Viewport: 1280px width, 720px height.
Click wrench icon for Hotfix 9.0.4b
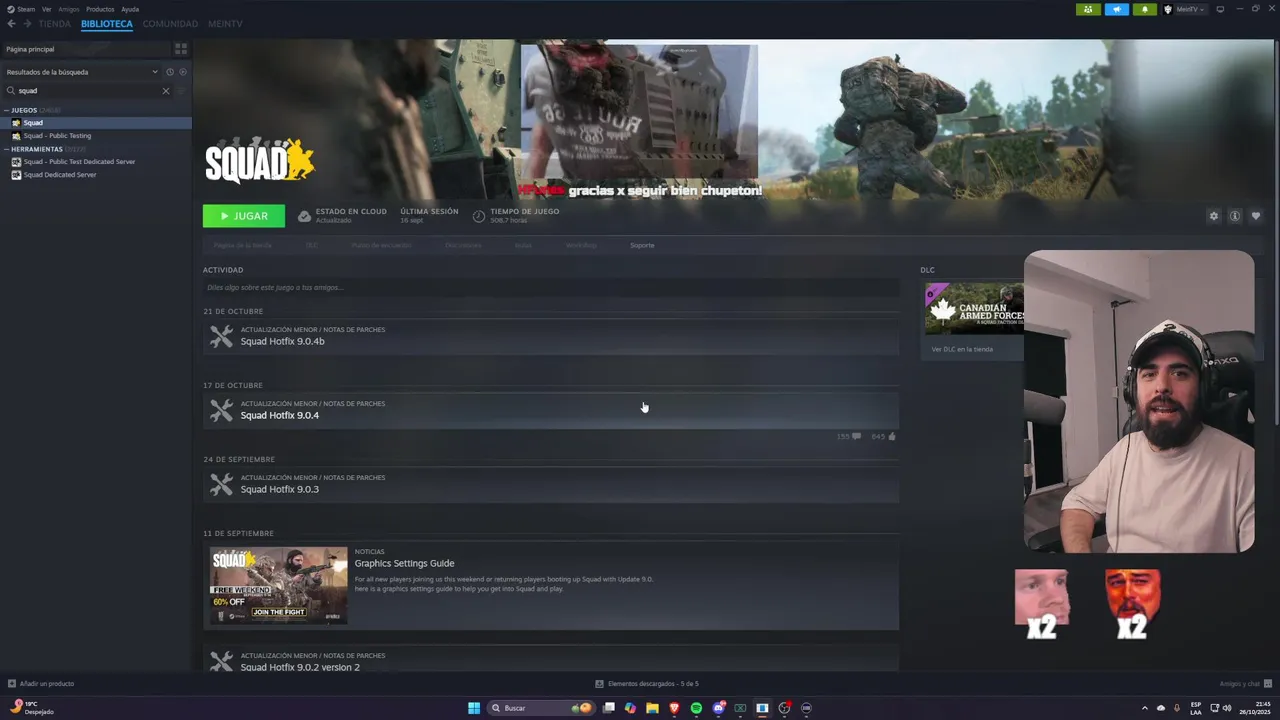pyautogui.click(x=221, y=337)
